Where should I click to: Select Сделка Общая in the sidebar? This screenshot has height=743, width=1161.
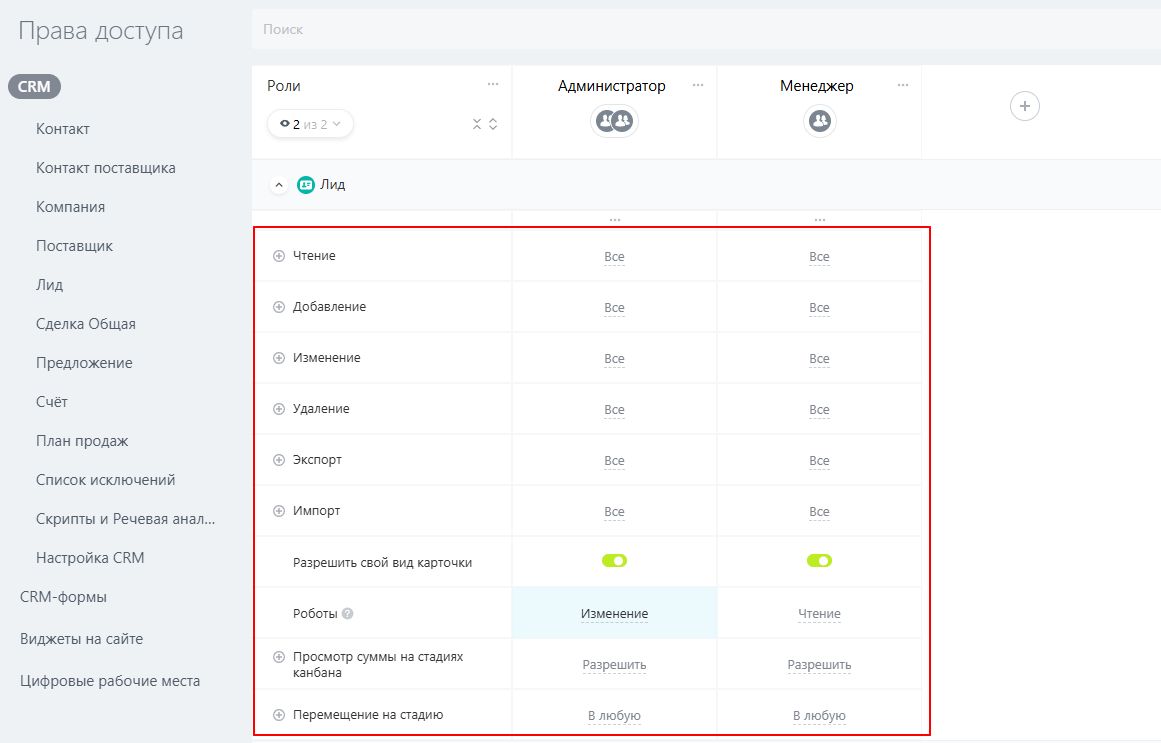(86, 324)
